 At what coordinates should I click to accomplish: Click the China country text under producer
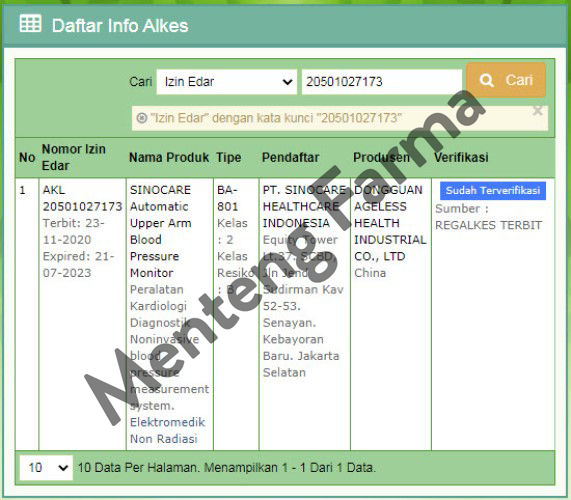(x=370, y=273)
